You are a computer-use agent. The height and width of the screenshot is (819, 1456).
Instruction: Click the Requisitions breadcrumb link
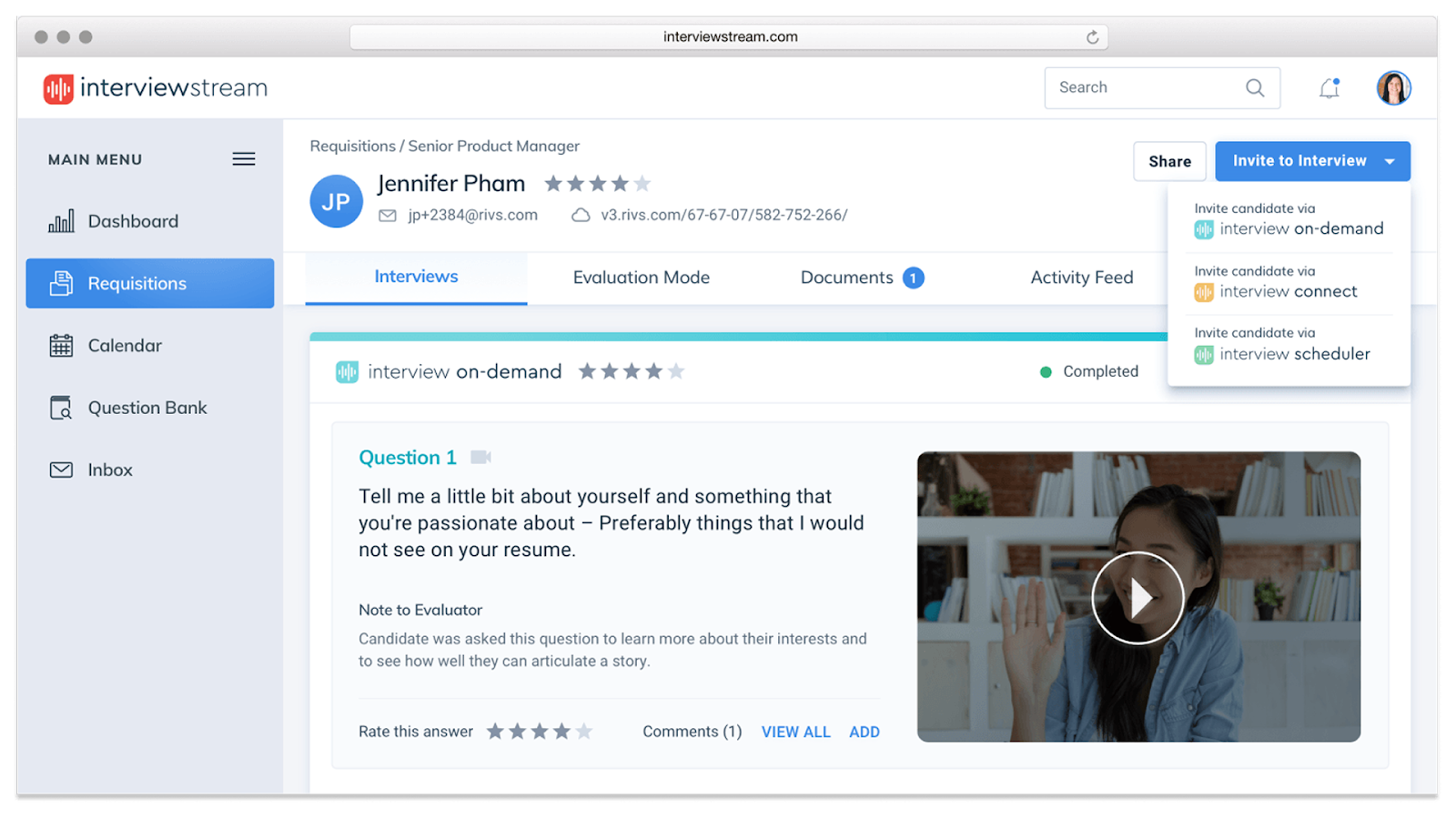pyautogui.click(x=353, y=146)
